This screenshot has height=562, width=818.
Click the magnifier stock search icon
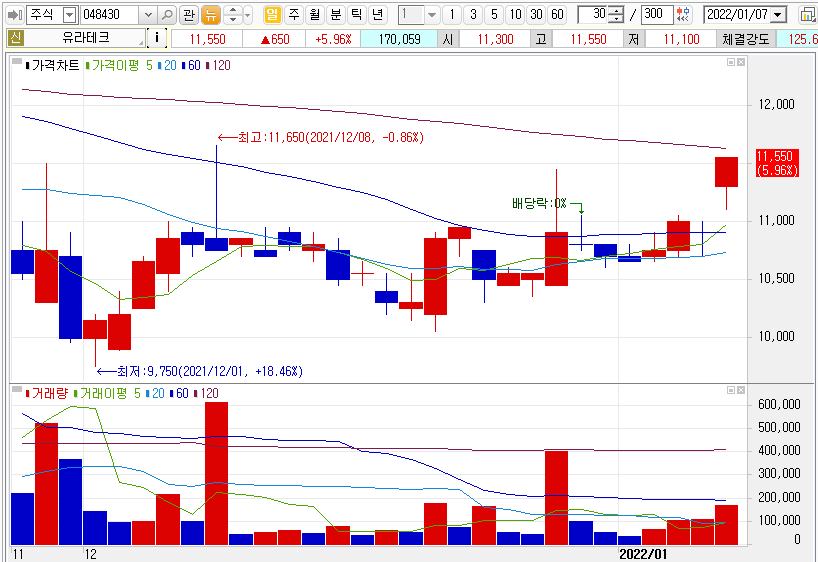[x=166, y=15]
